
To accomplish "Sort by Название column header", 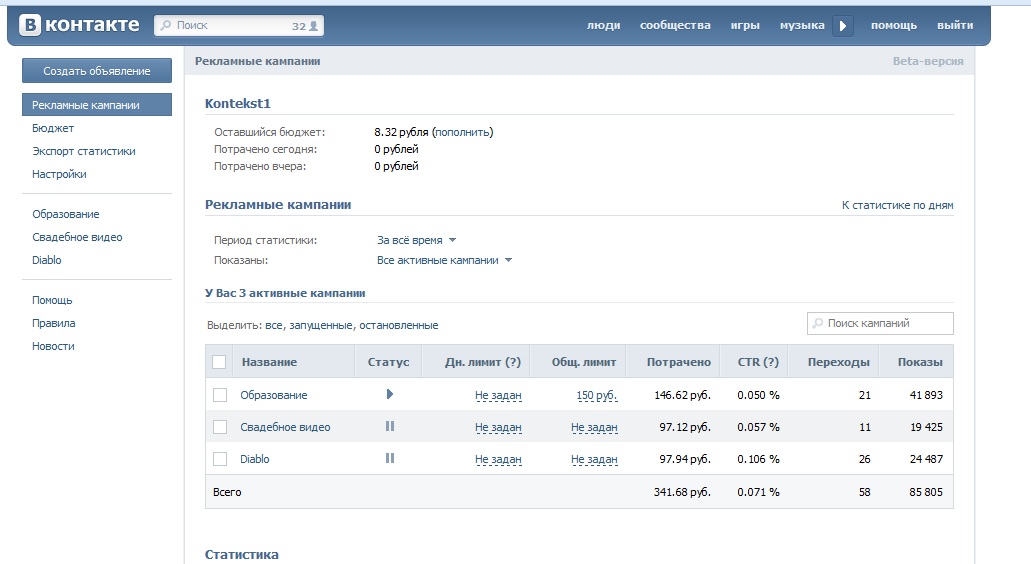I will coord(269,362).
